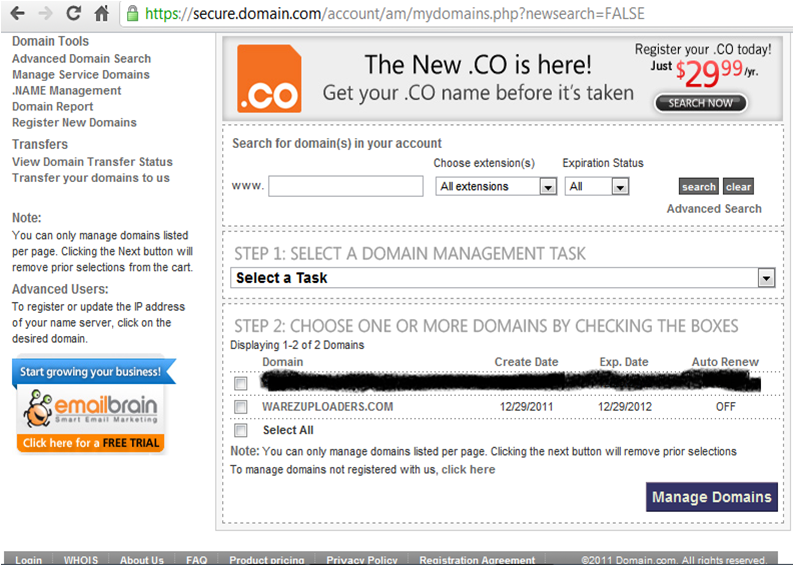Click the WAREZUPLOADERS.COM domain name
The height and width of the screenshot is (566, 794).
coord(328,407)
